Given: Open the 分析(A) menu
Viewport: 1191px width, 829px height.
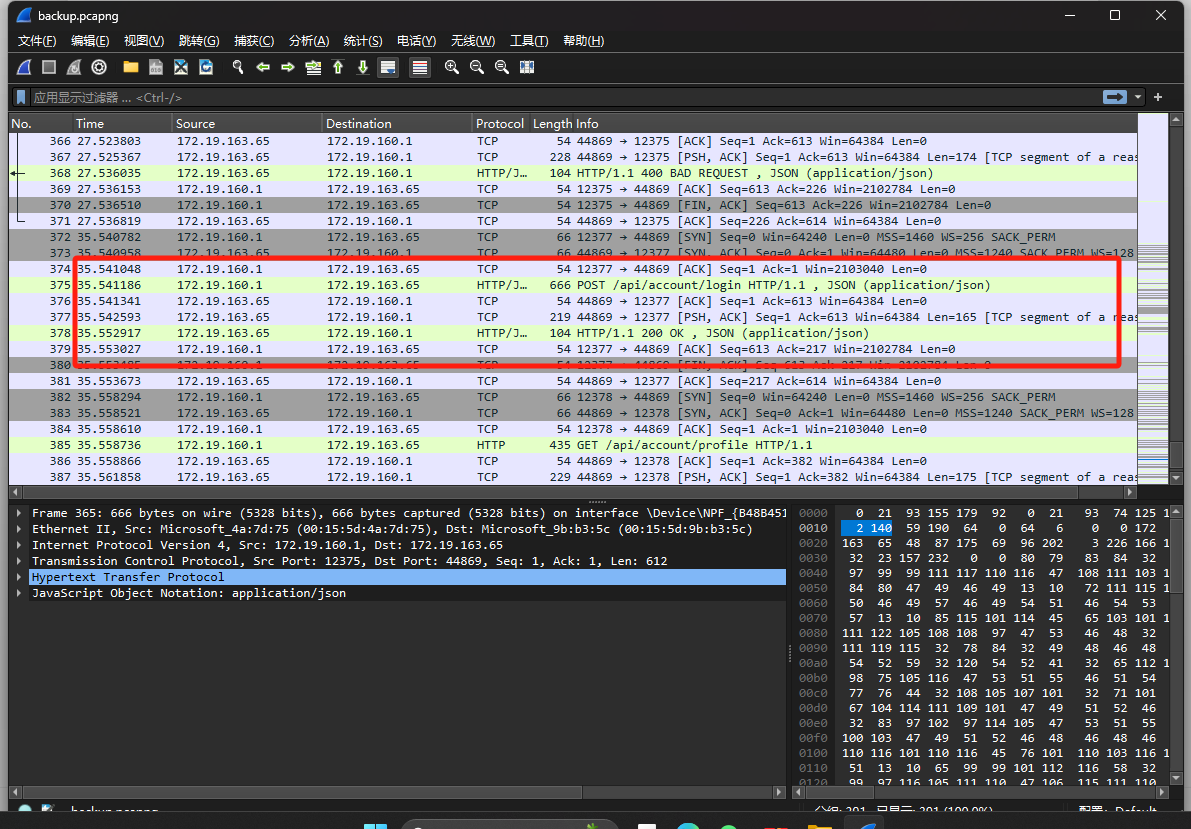Looking at the screenshot, I should pyautogui.click(x=308, y=41).
